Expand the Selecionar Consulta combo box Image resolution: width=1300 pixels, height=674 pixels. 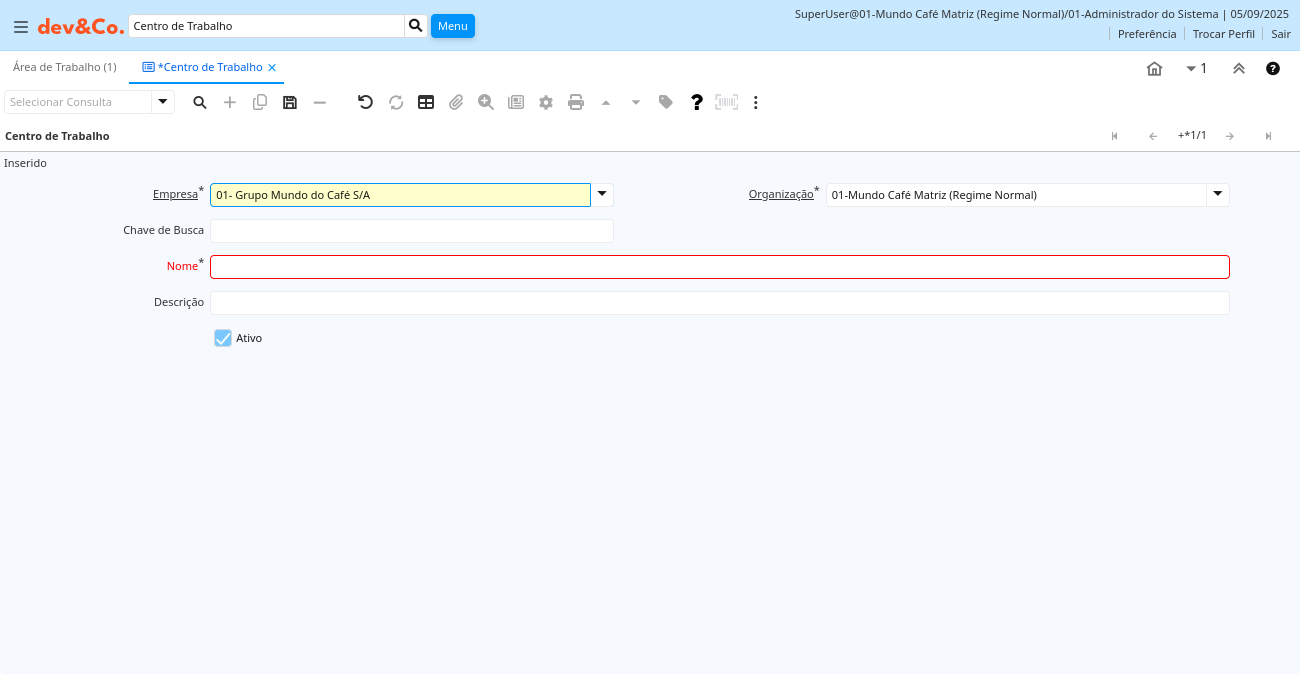coord(163,102)
